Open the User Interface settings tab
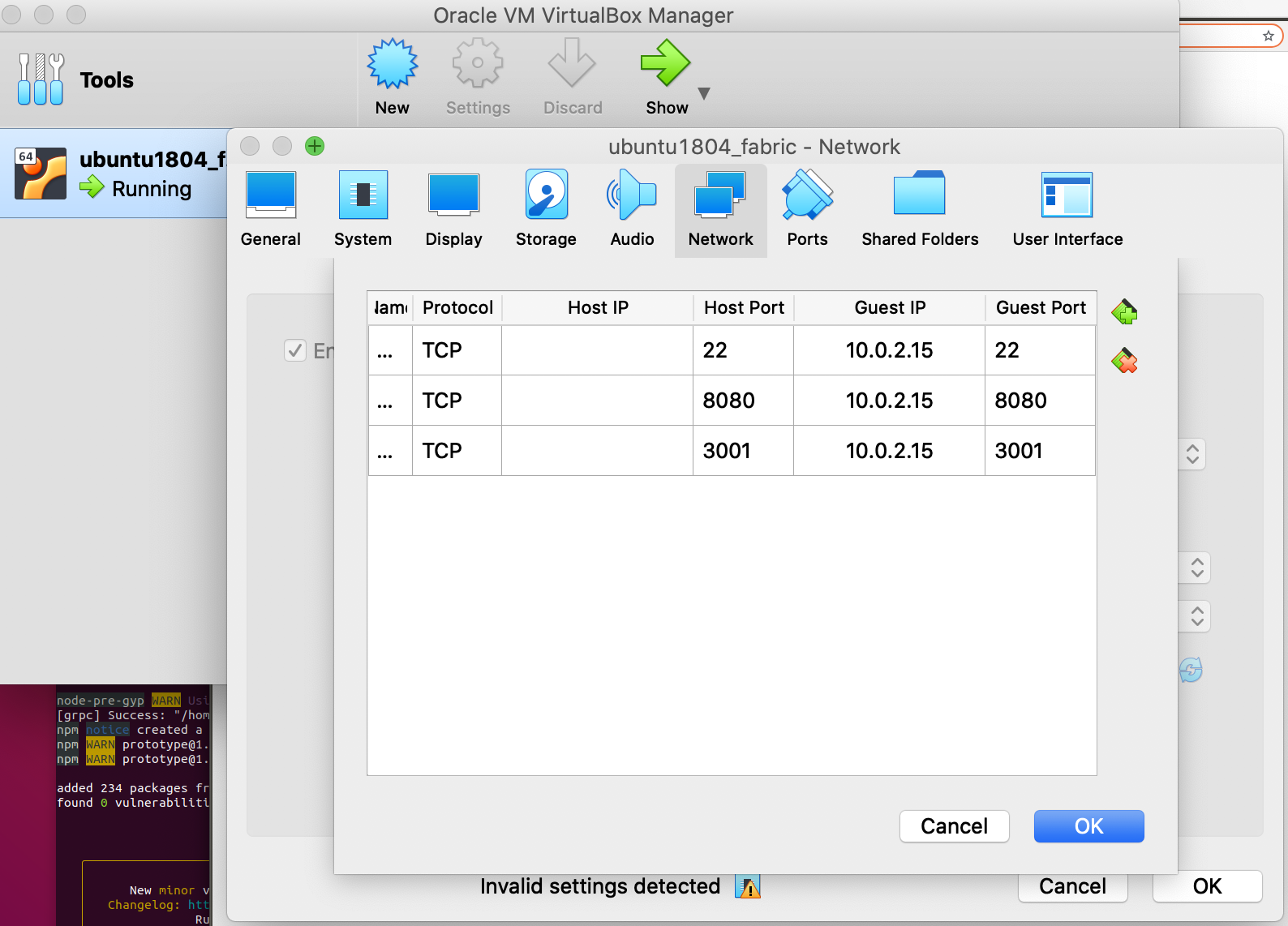The height and width of the screenshot is (926, 1288). click(x=1068, y=209)
